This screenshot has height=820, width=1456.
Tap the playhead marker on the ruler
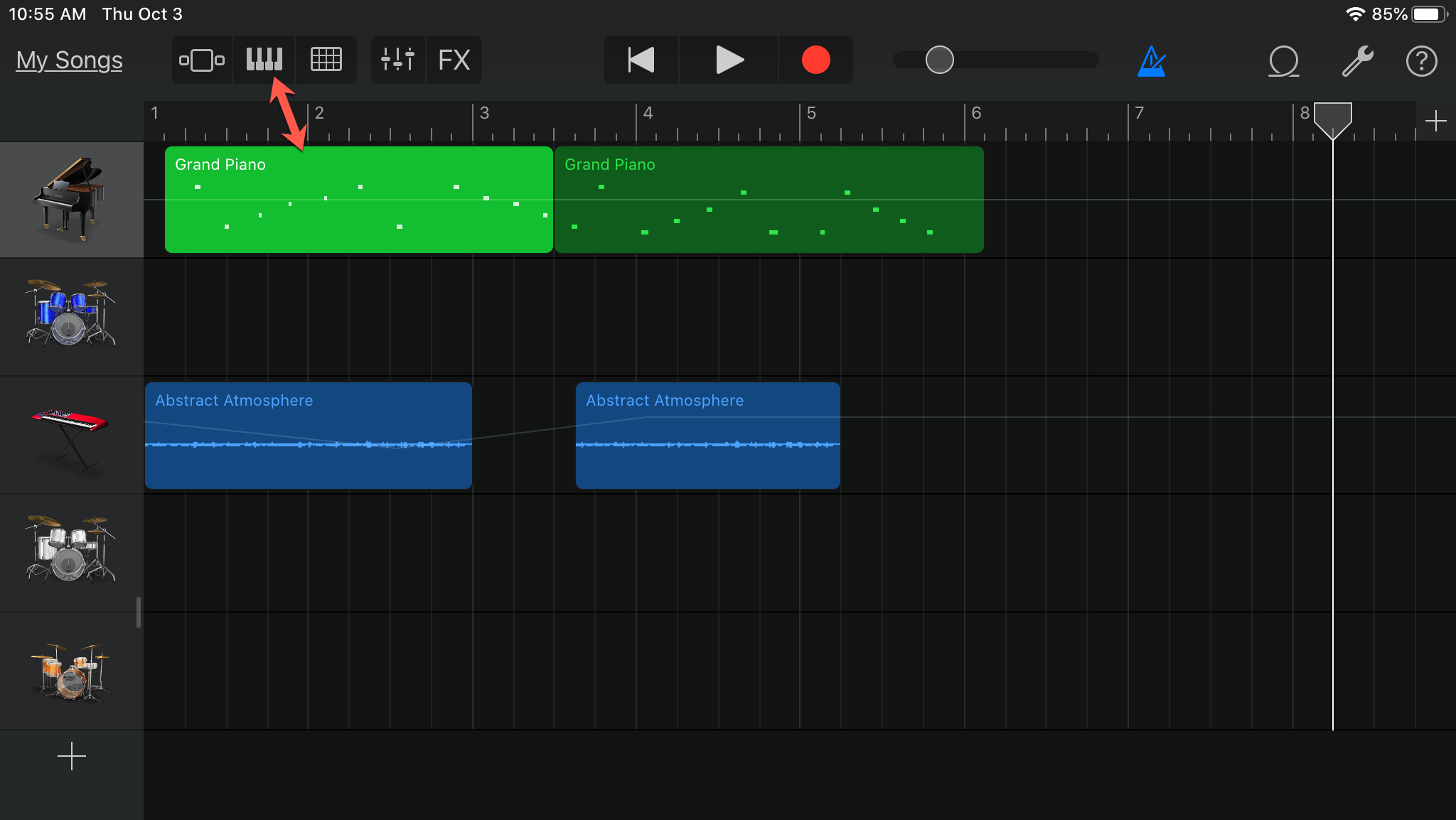(x=1332, y=118)
